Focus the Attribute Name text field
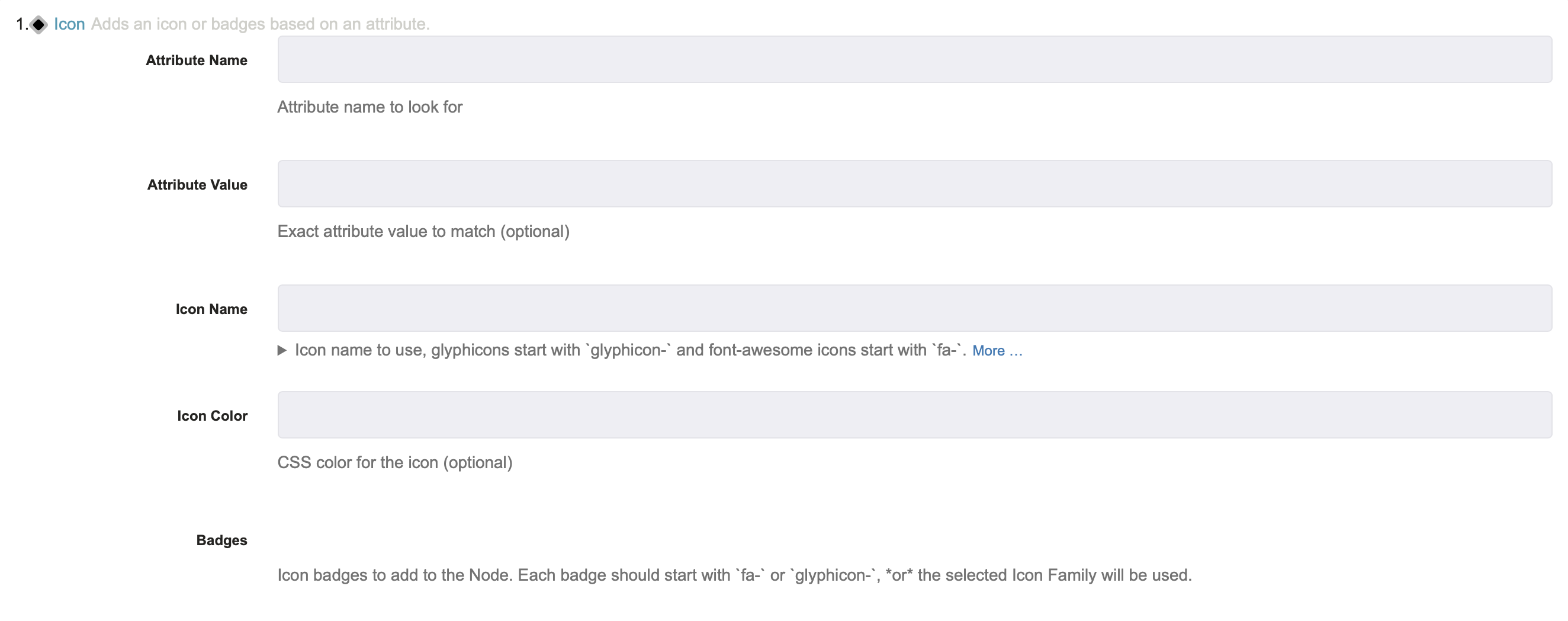The image size is (1568, 621). coord(914,59)
